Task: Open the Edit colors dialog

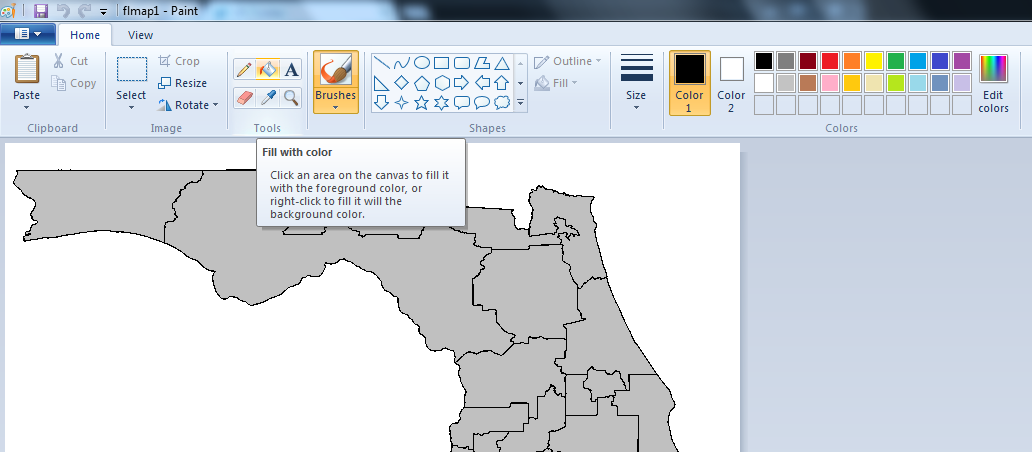Action: pos(993,83)
